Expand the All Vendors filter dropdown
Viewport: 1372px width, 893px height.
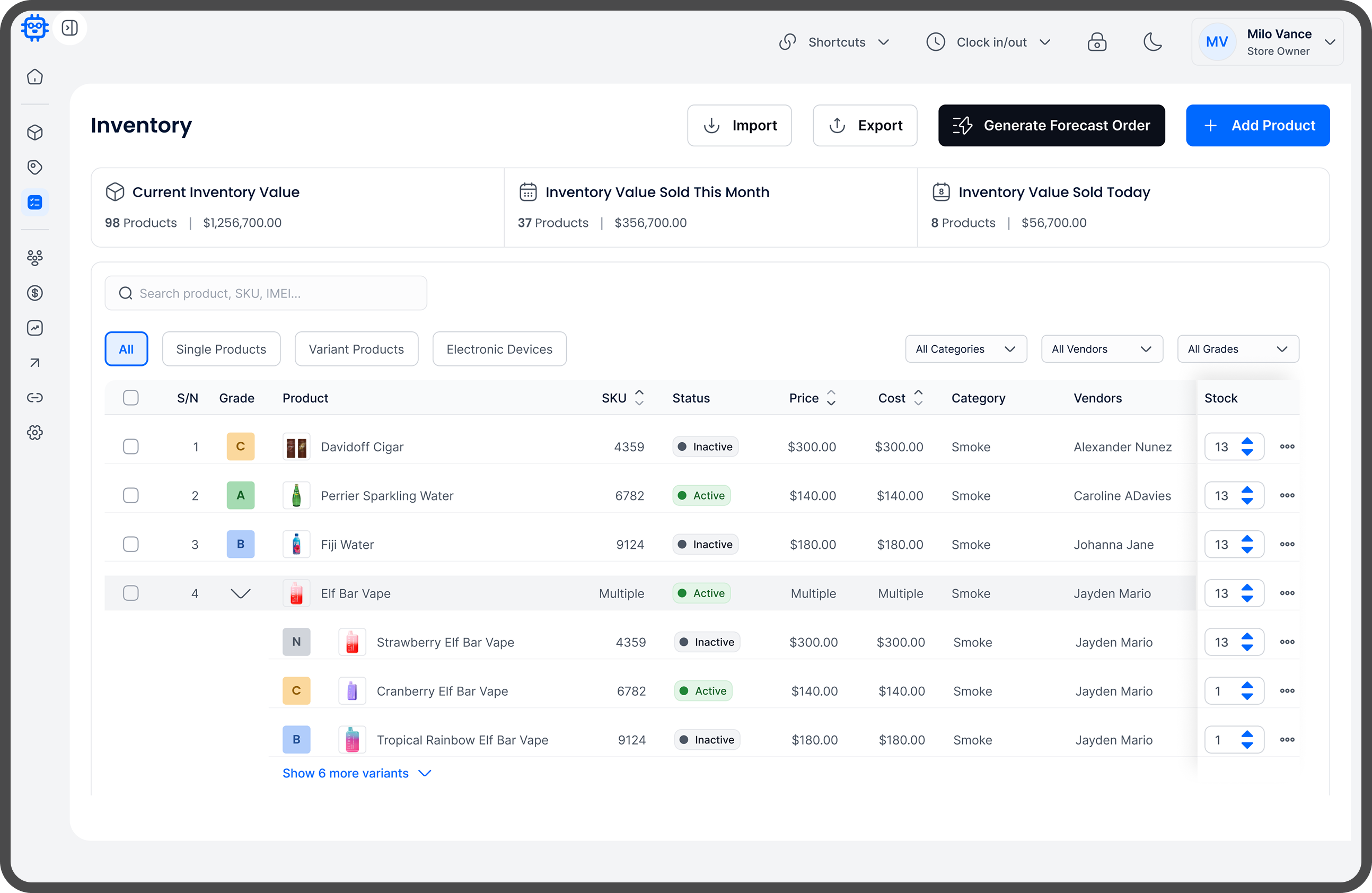pyautogui.click(x=1101, y=349)
